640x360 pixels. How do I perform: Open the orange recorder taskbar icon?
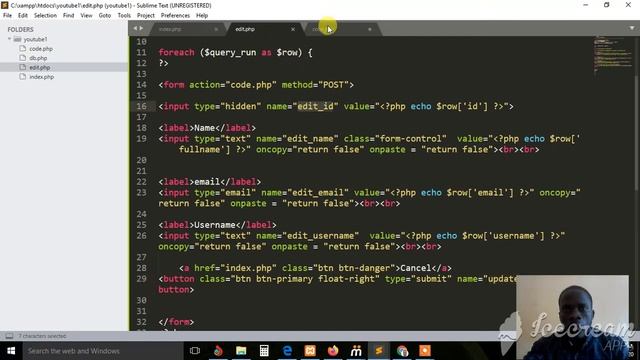pyautogui.click(x=425, y=351)
